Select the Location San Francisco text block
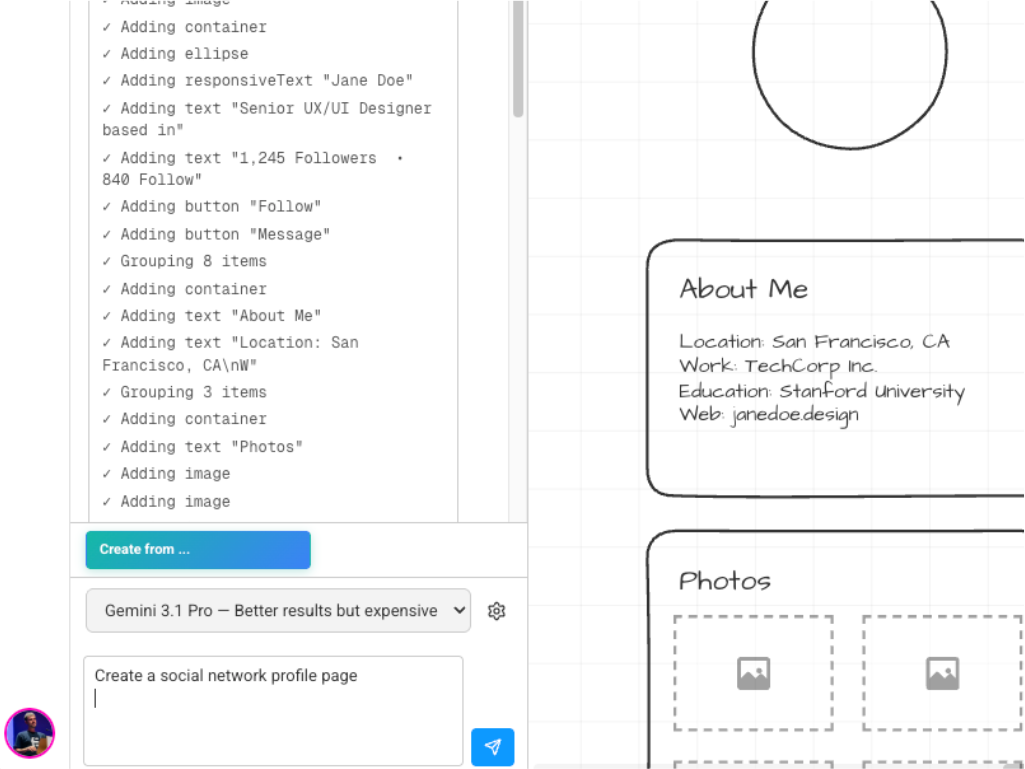Image resolution: width=1025 pixels, height=769 pixels. coord(822,379)
